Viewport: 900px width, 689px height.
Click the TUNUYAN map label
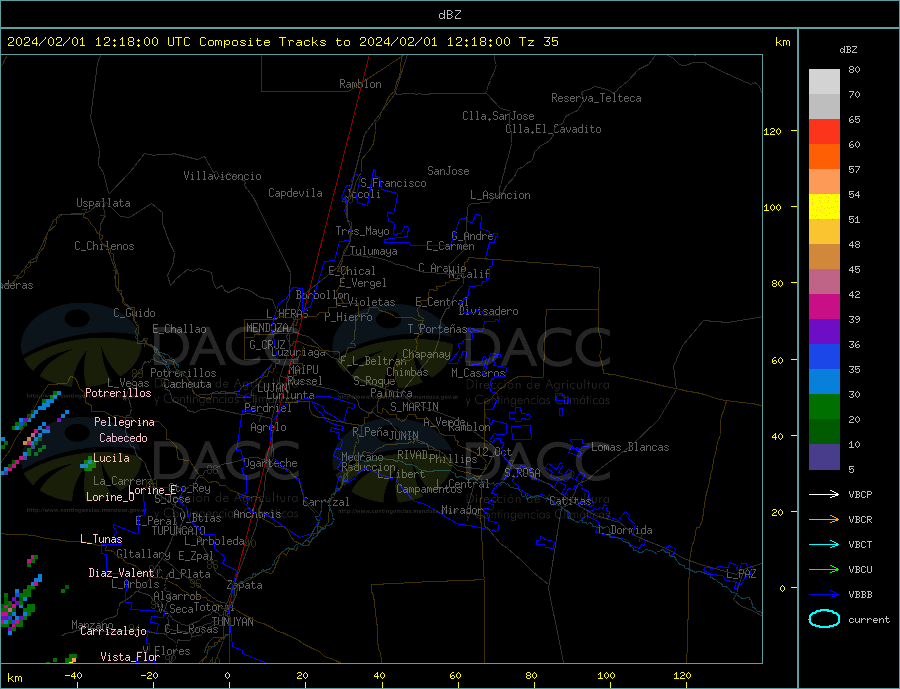[232, 622]
